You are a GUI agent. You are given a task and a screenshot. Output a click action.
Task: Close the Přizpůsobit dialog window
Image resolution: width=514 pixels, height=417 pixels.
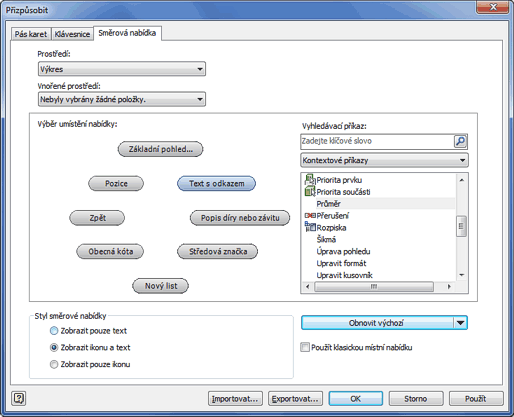click(x=493, y=7)
